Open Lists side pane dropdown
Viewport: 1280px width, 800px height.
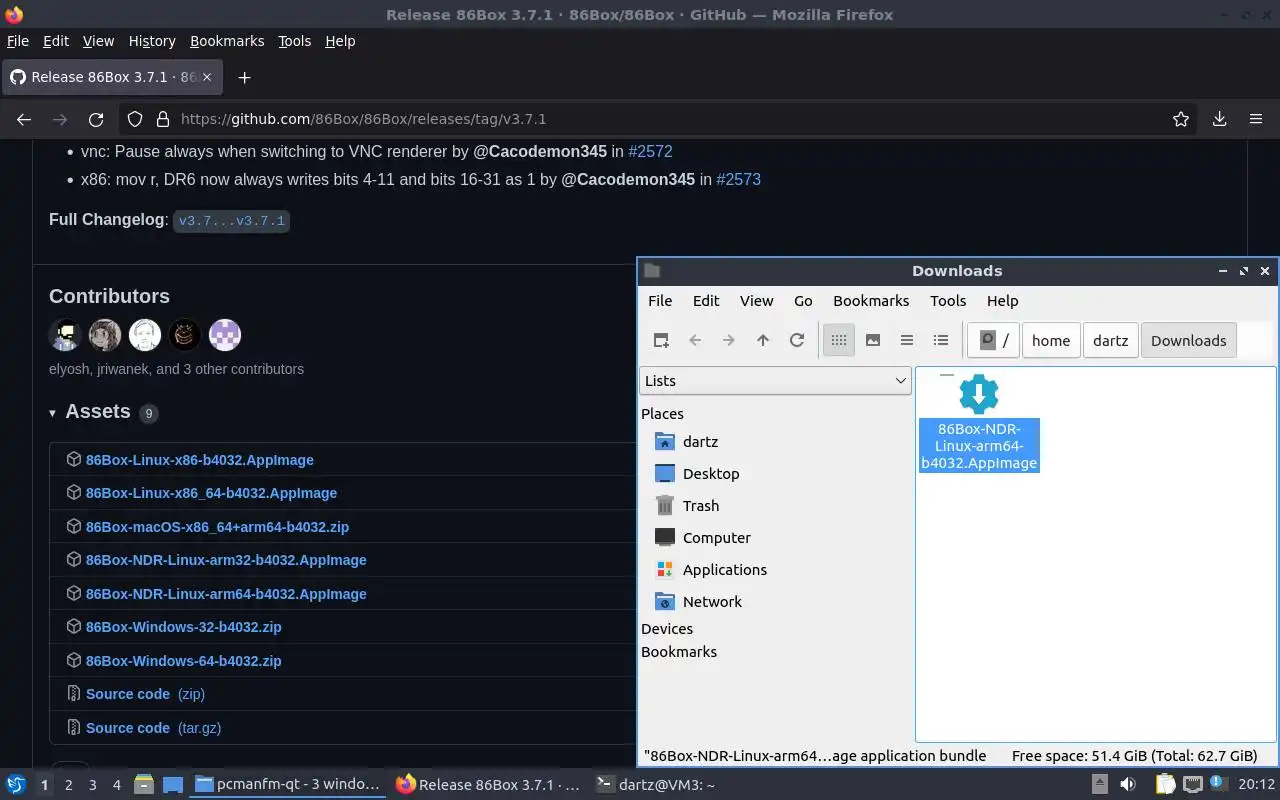[x=775, y=380]
